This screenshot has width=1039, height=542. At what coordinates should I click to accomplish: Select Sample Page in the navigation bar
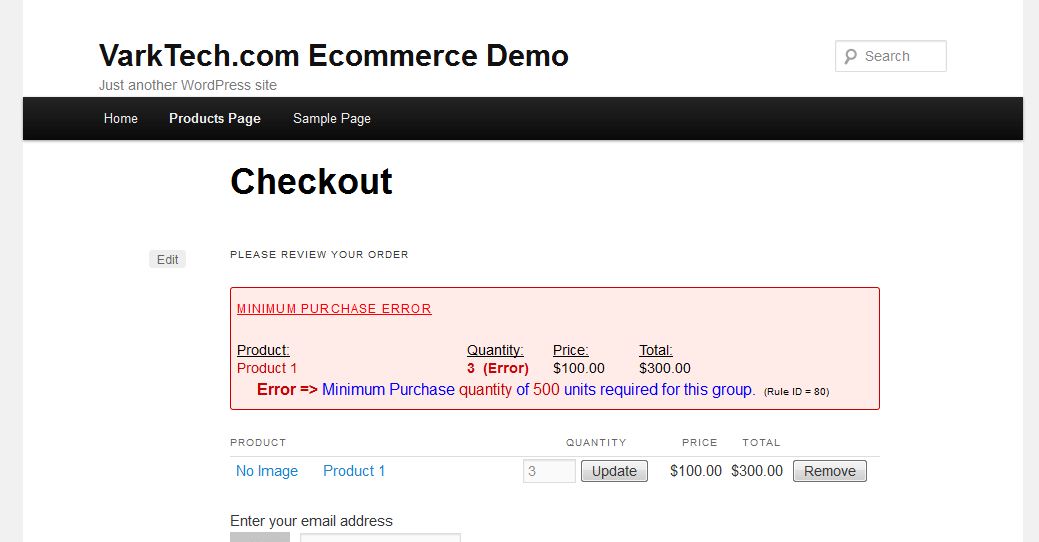point(332,119)
